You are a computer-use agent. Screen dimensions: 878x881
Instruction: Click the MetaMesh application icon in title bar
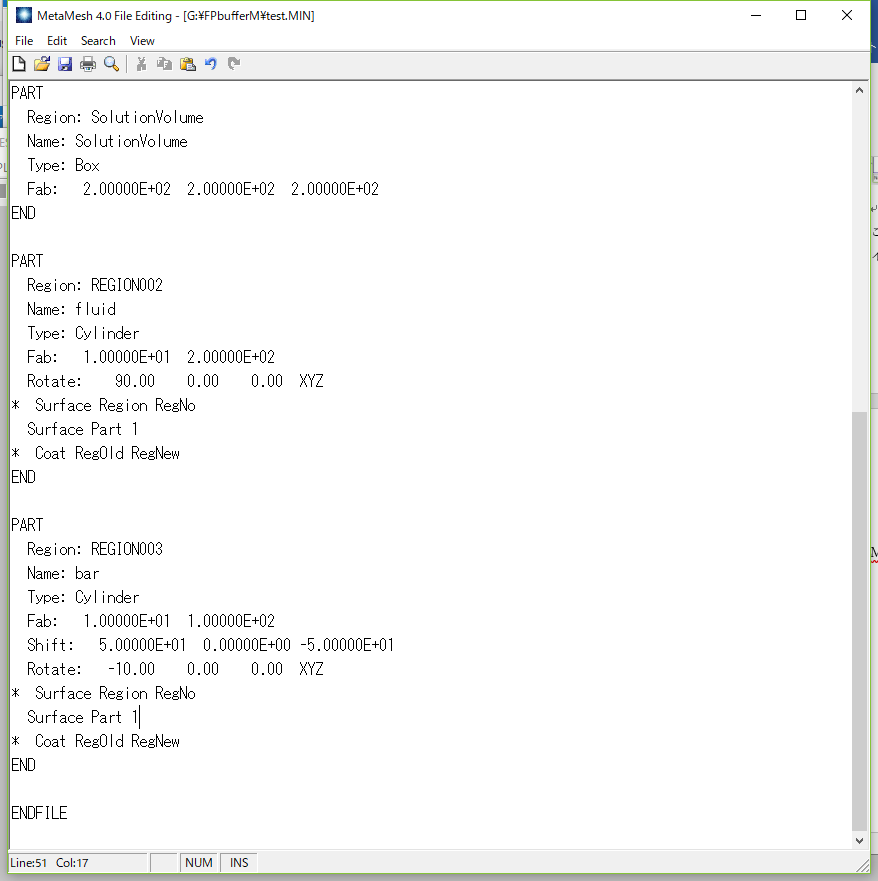click(x=24, y=15)
